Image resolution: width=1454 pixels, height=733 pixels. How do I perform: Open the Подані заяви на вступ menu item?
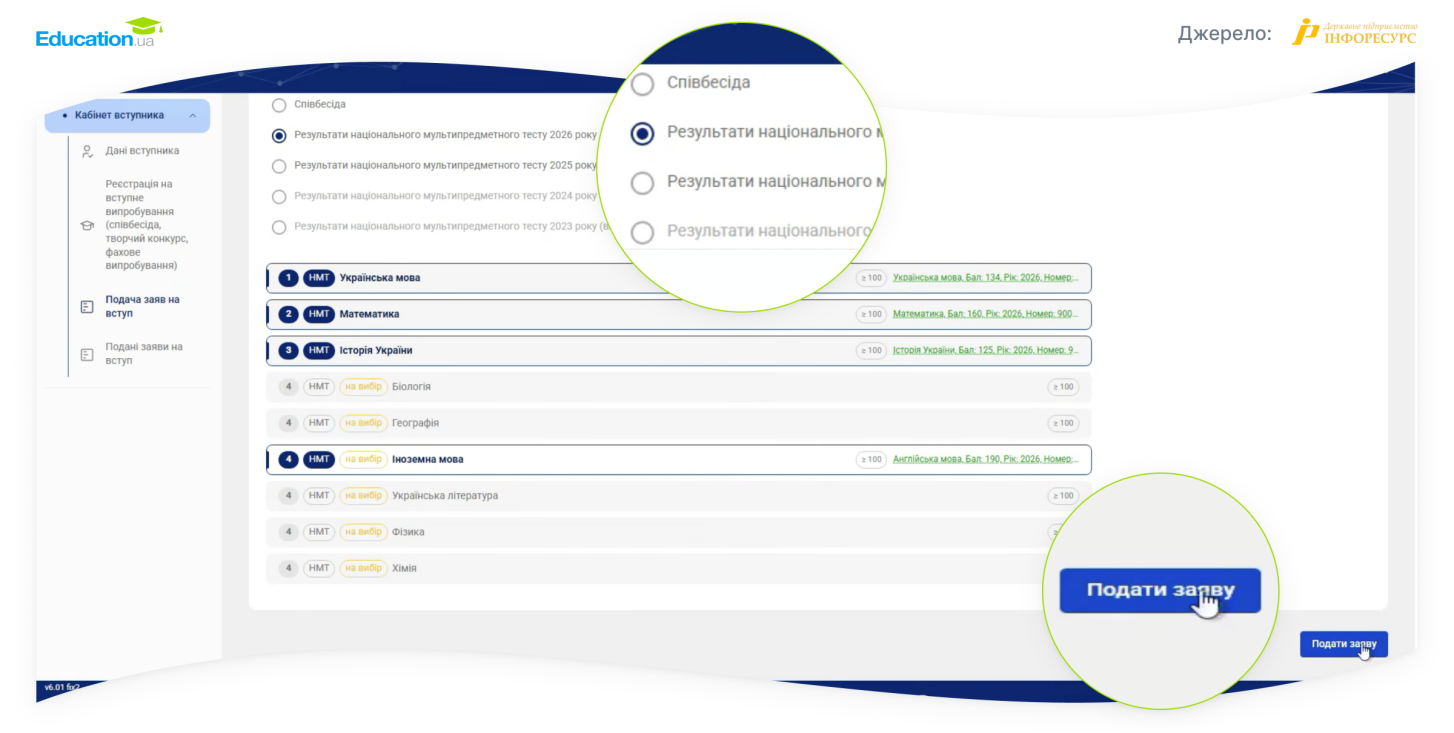pyautogui.click(x=144, y=353)
